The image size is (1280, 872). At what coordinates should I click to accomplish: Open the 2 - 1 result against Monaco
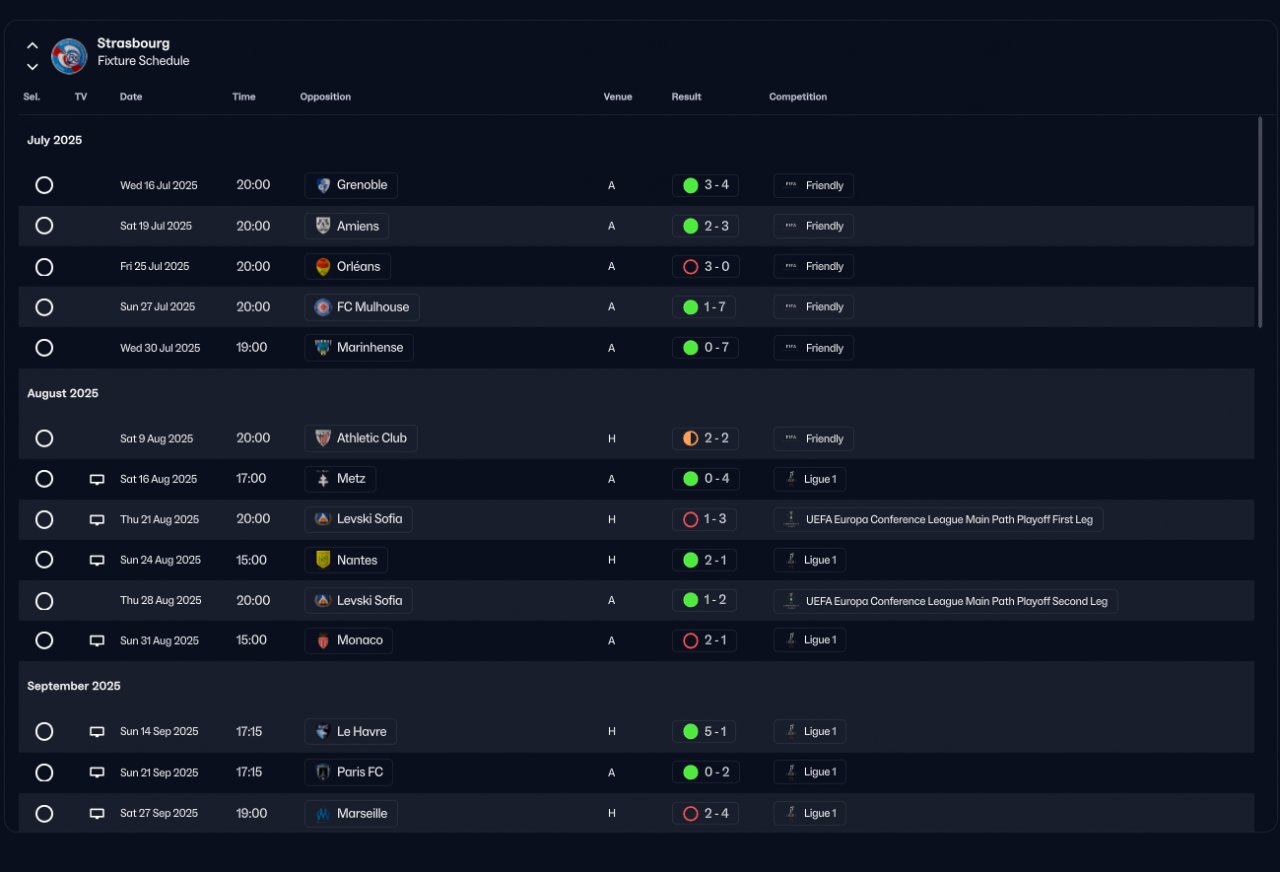705,641
